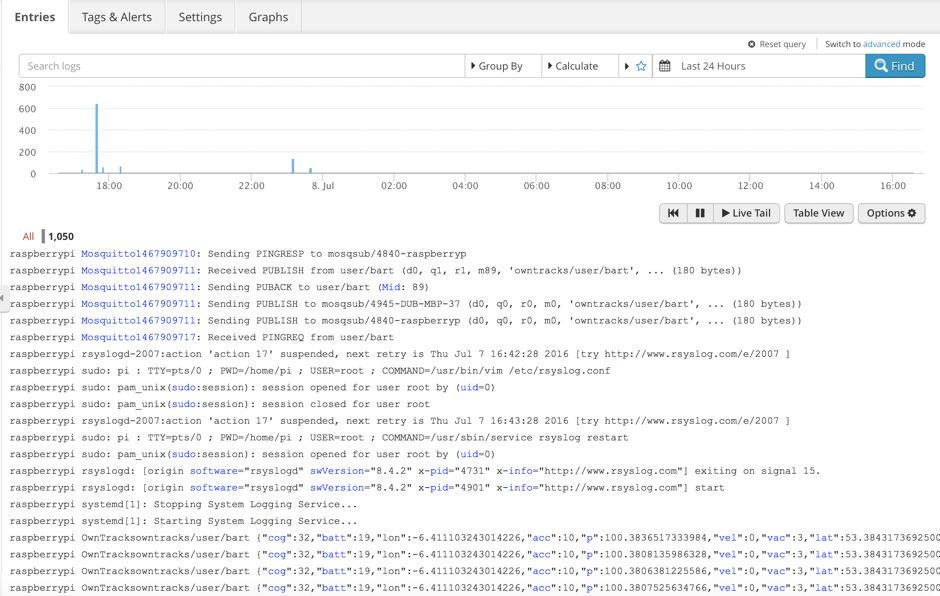This screenshot has height=596, width=940.
Task: Expand the left sidebar collapse arrow
Action: coord(3,298)
